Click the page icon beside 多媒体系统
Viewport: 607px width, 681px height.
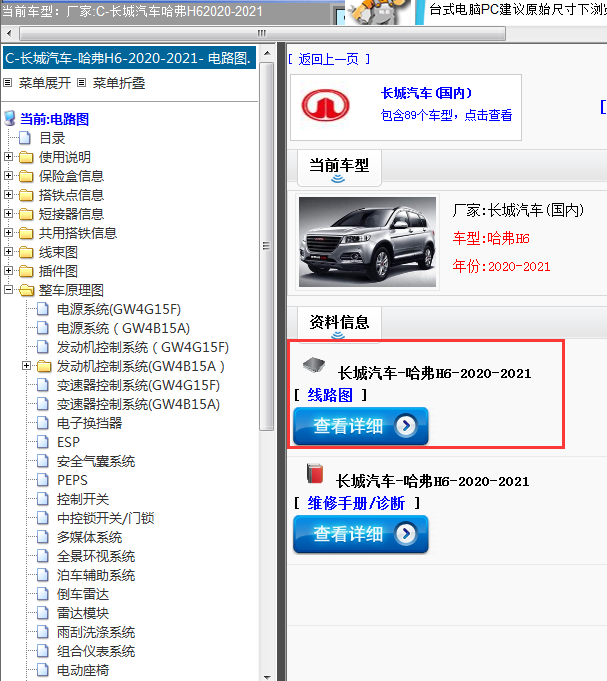click(x=43, y=537)
